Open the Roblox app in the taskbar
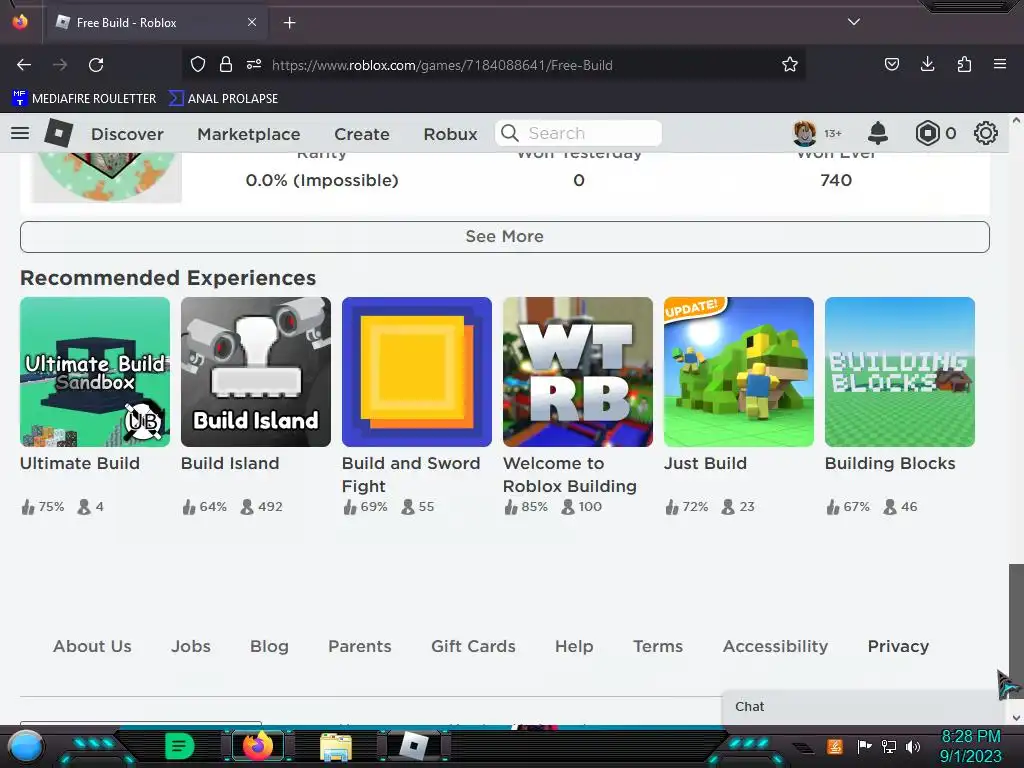This screenshot has width=1024, height=768. 414,746
